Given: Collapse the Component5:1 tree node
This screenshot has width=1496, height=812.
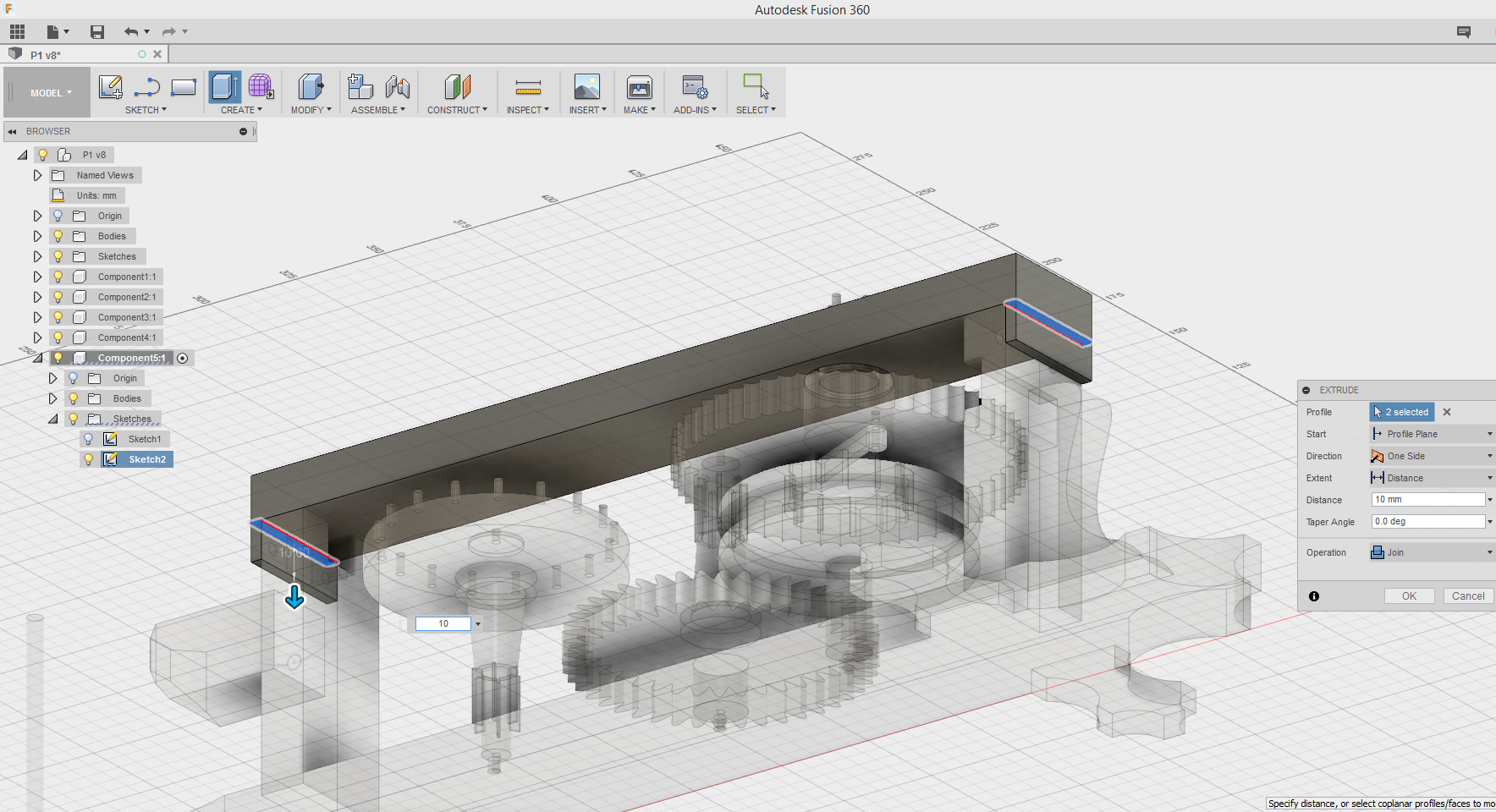Looking at the screenshot, I should (x=37, y=358).
